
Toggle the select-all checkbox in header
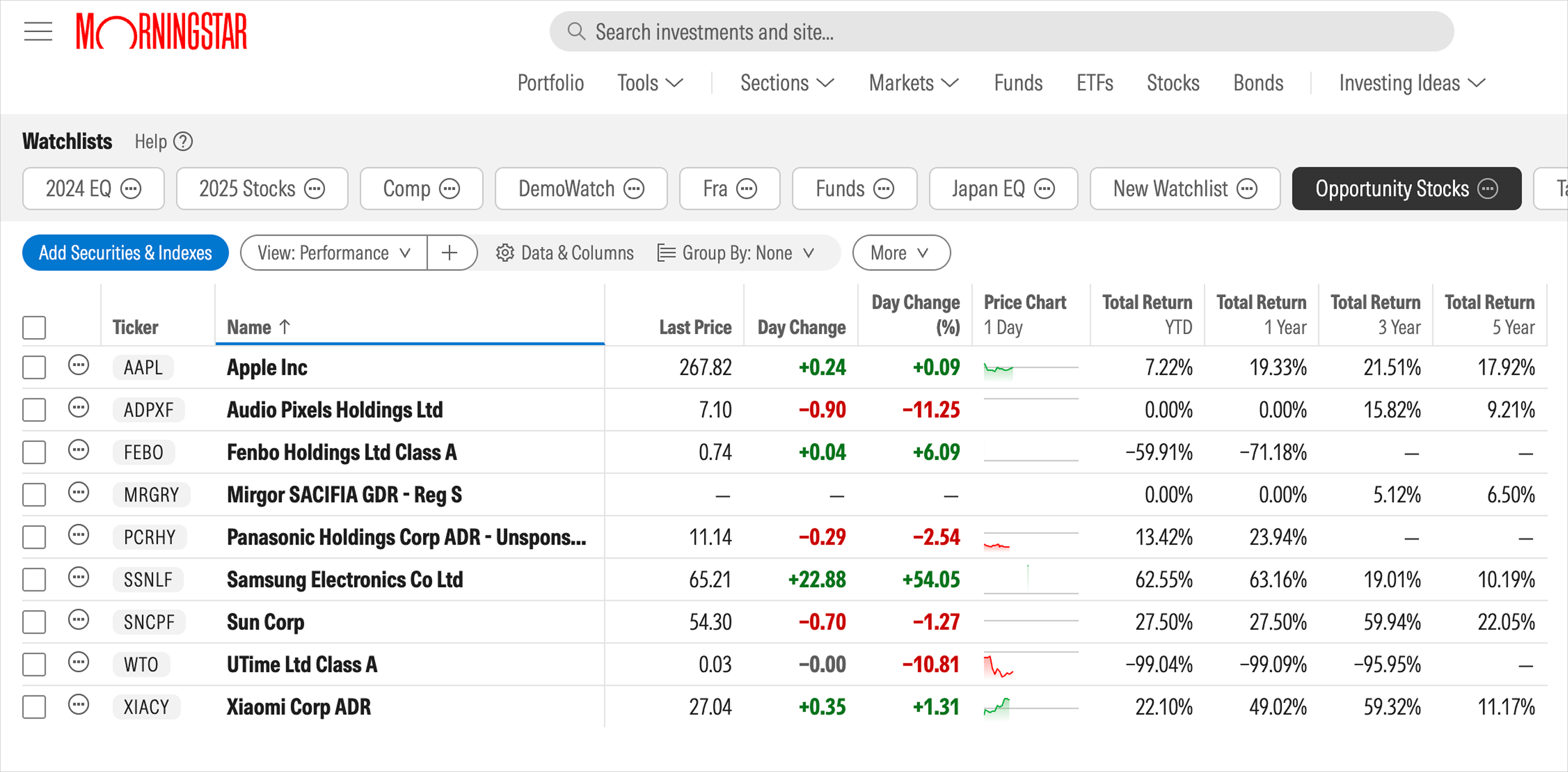click(x=34, y=328)
